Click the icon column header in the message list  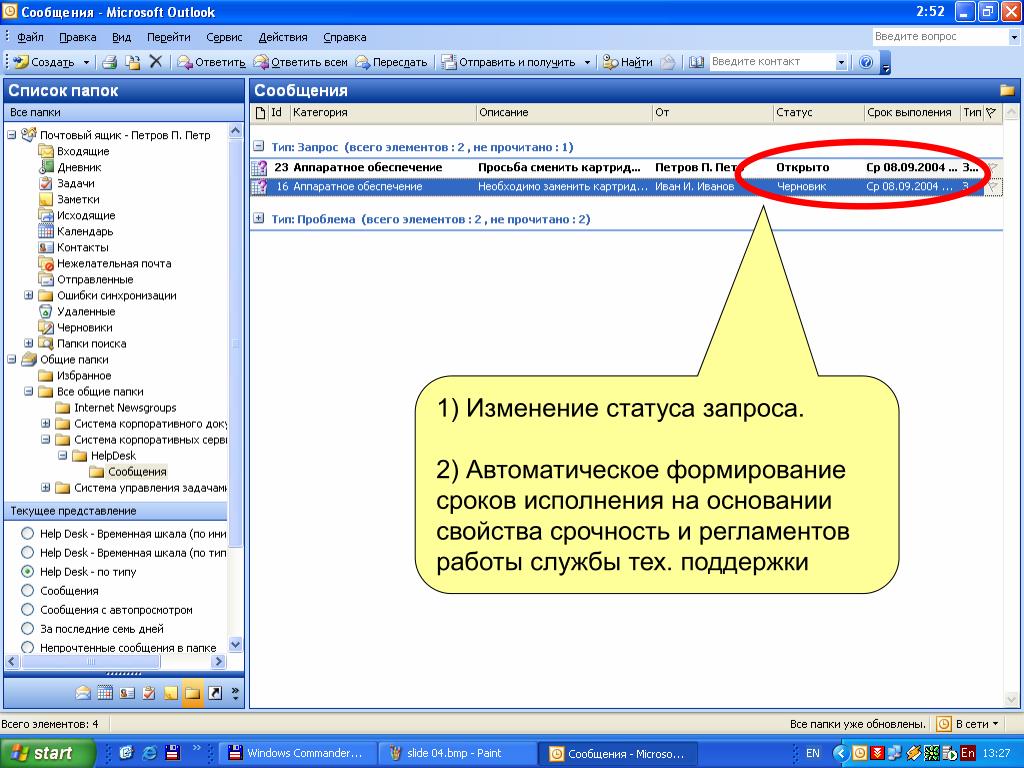260,112
